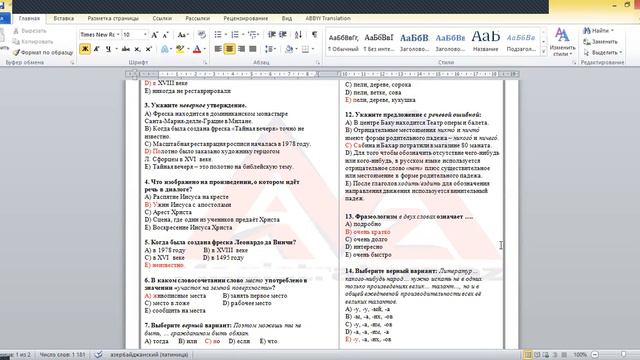Open Text Effects icon
Screen dimensions: 640x360
tap(165, 49)
